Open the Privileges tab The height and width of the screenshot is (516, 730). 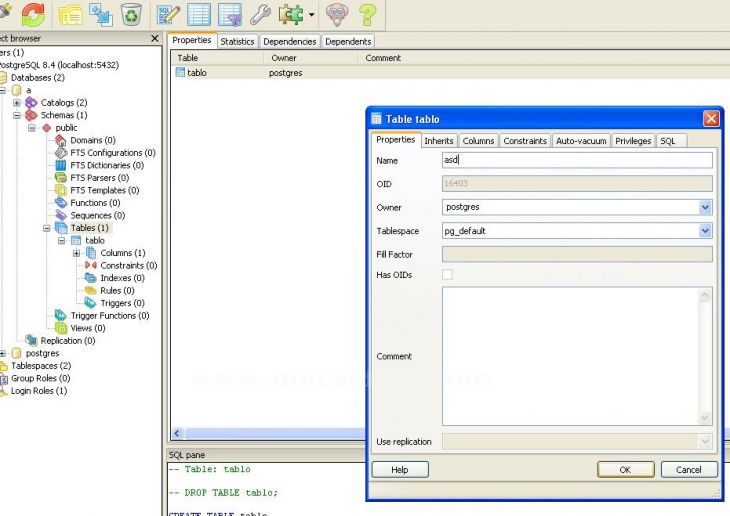click(x=633, y=141)
